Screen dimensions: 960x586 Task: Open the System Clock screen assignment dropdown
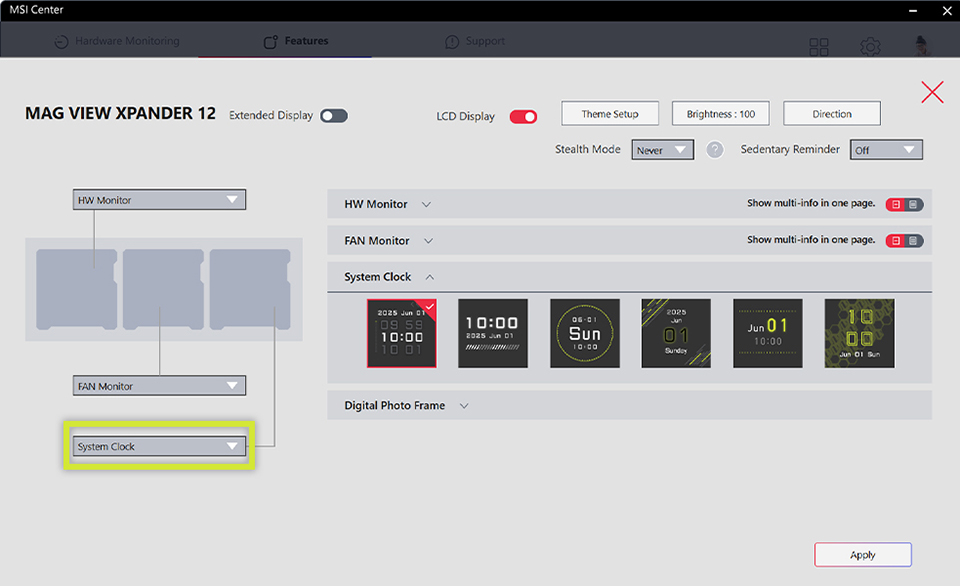(159, 446)
